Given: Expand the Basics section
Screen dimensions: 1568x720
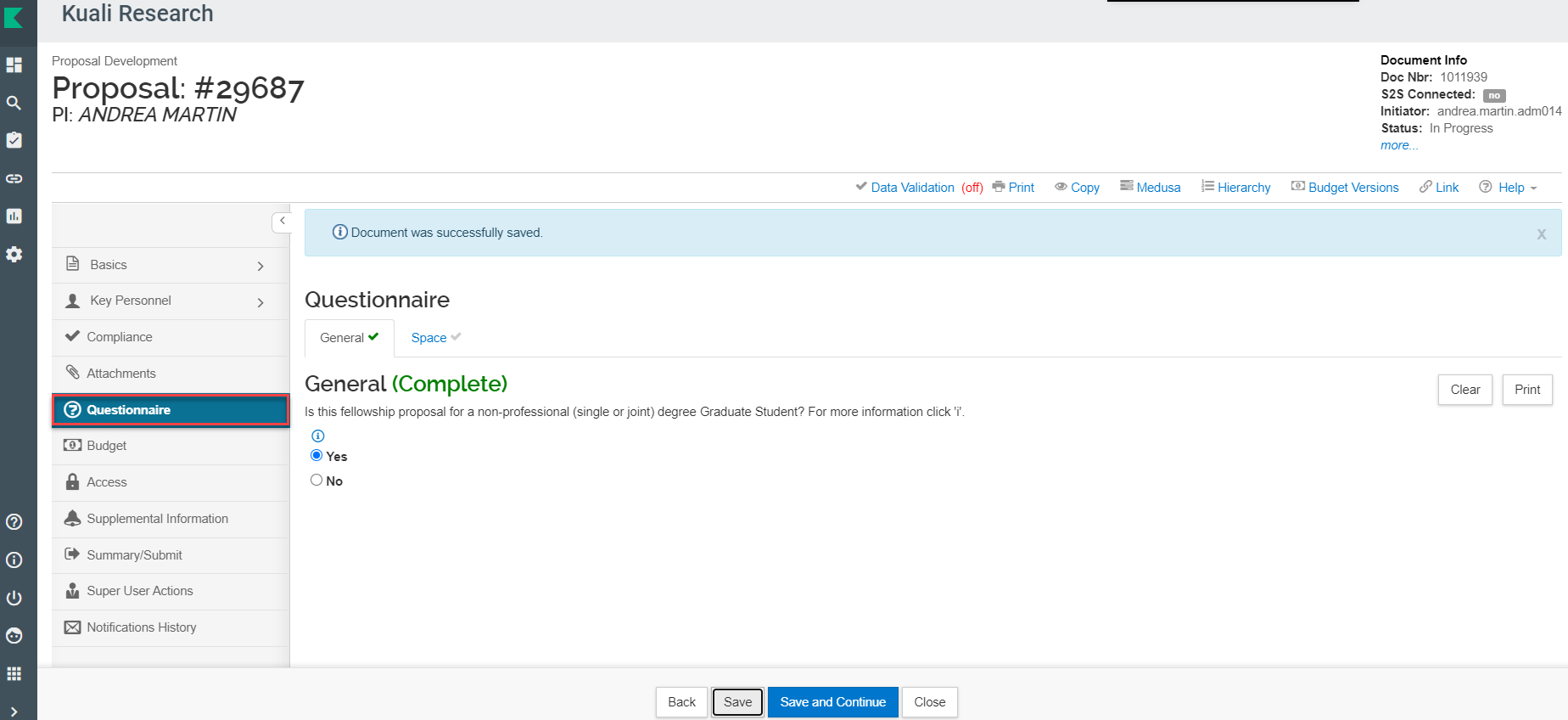Looking at the screenshot, I should coord(171,265).
